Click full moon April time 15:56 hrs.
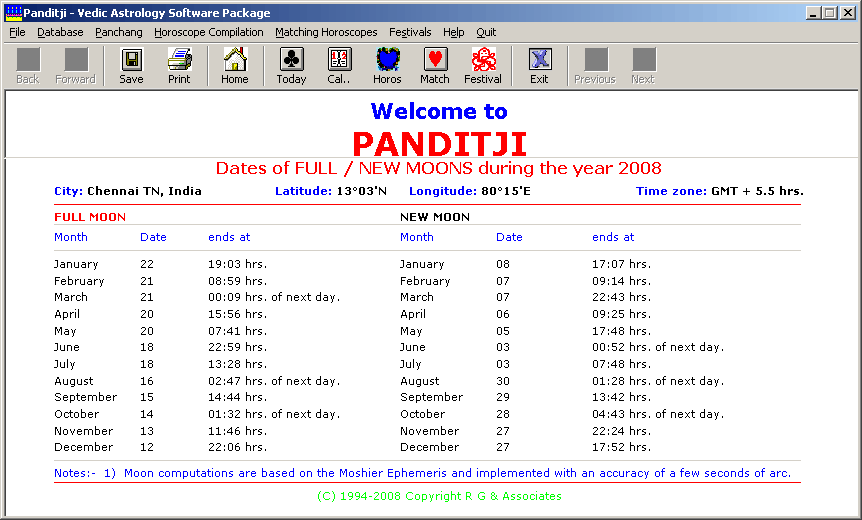 [237, 314]
